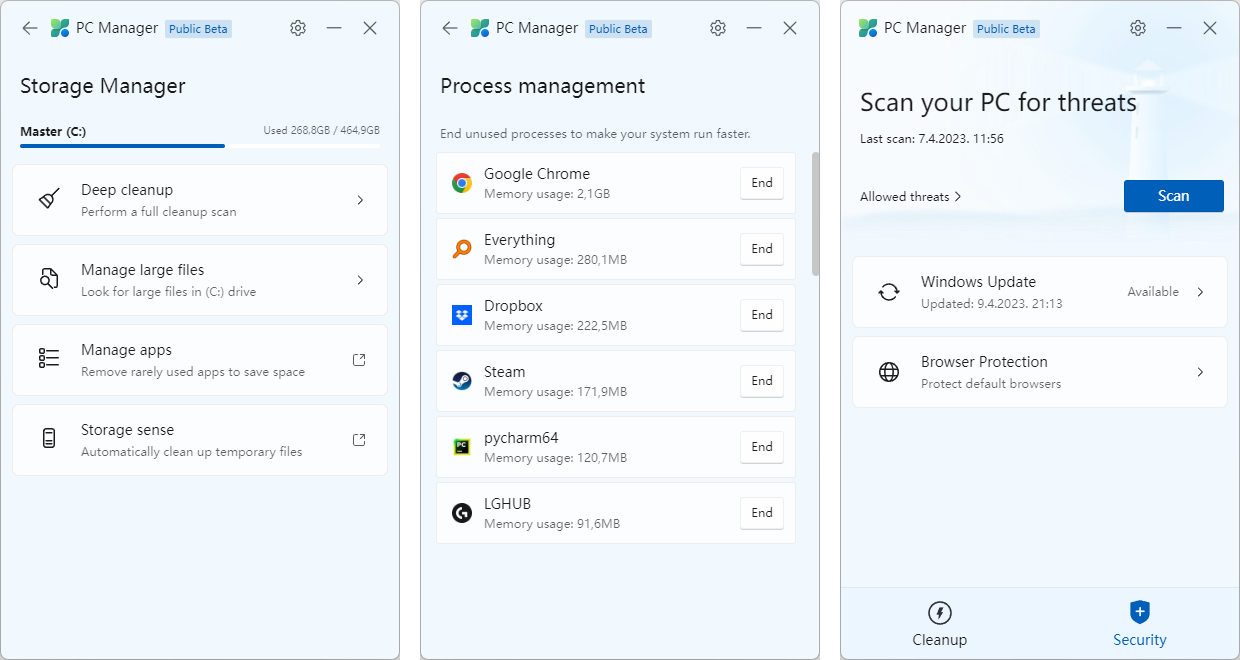
Task: Click the PC Manager logo in Security window
Action: [868, 28]
